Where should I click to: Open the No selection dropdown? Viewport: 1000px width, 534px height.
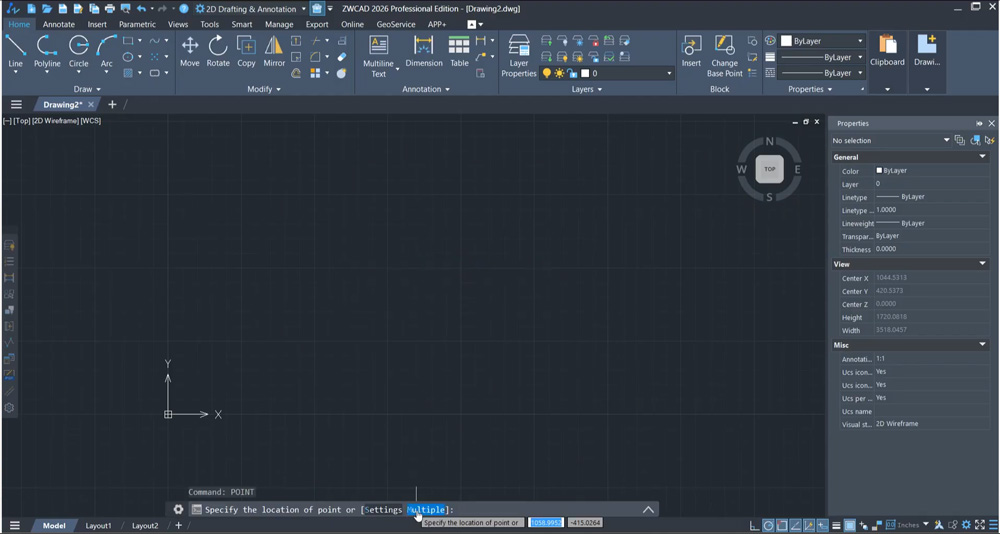click(x=890, y=140)
